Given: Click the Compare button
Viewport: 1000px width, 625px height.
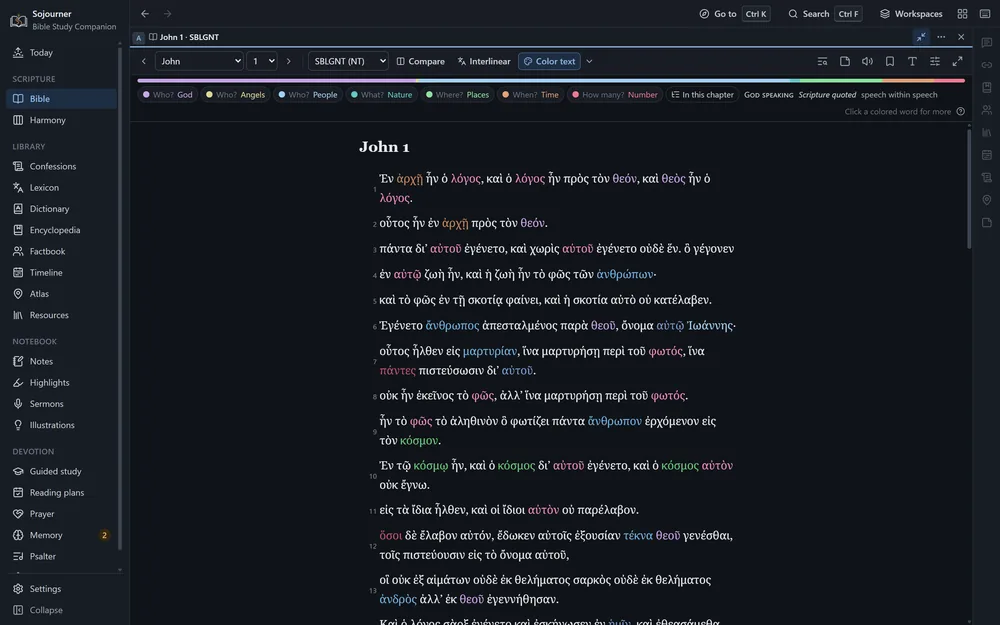Looking at the screenshot, I should [420, 61].
